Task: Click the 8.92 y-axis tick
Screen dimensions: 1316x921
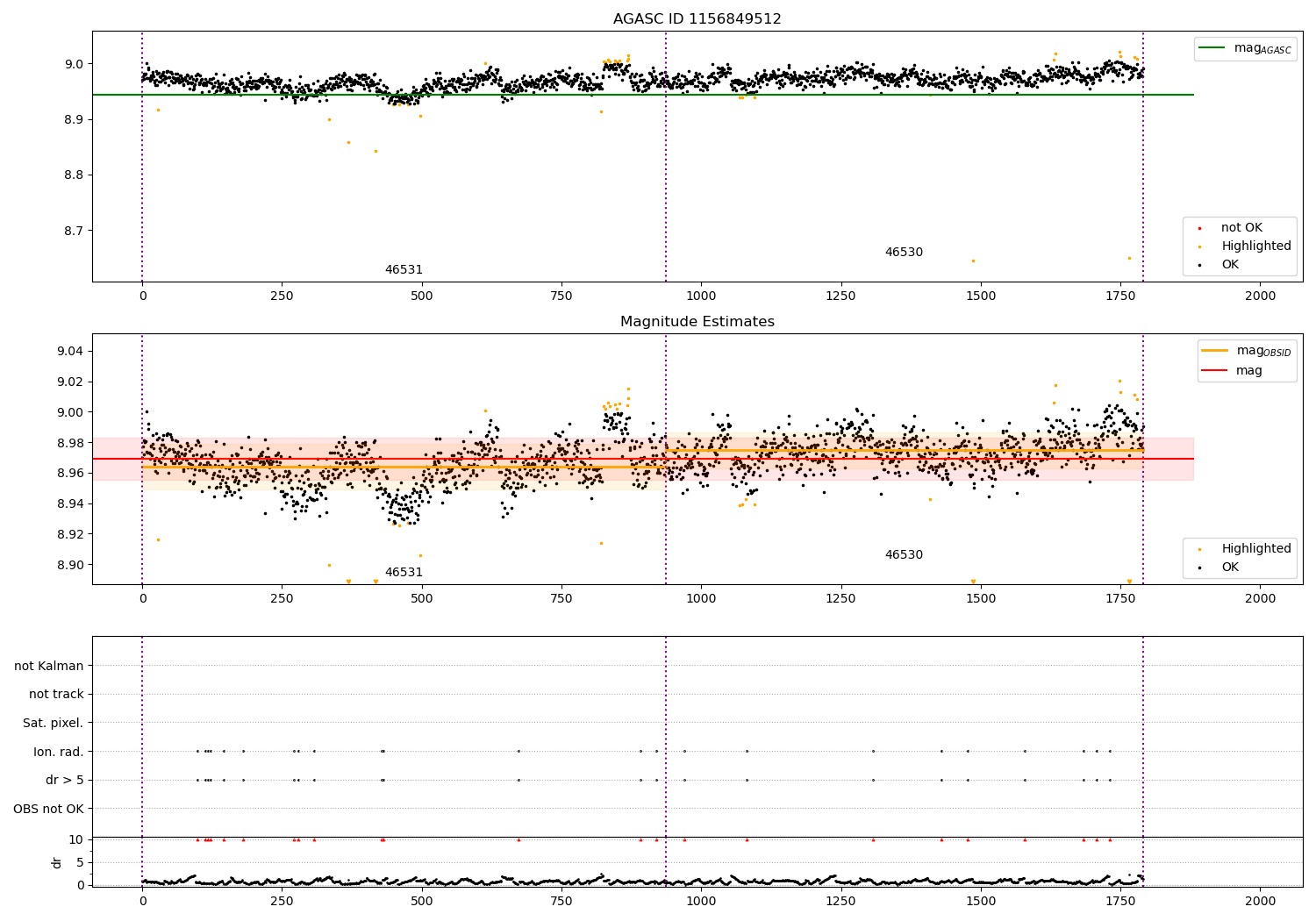Action: coord(70,534)
